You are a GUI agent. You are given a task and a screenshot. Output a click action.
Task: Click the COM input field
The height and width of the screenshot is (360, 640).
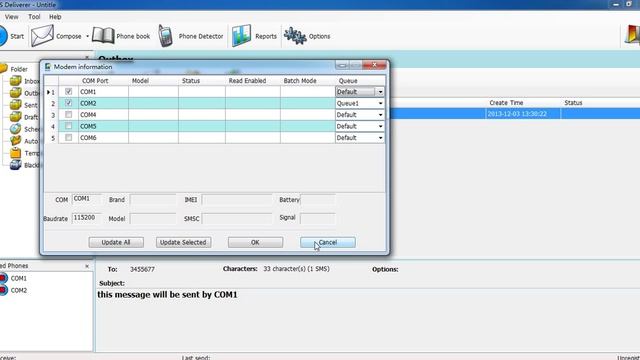86,199
